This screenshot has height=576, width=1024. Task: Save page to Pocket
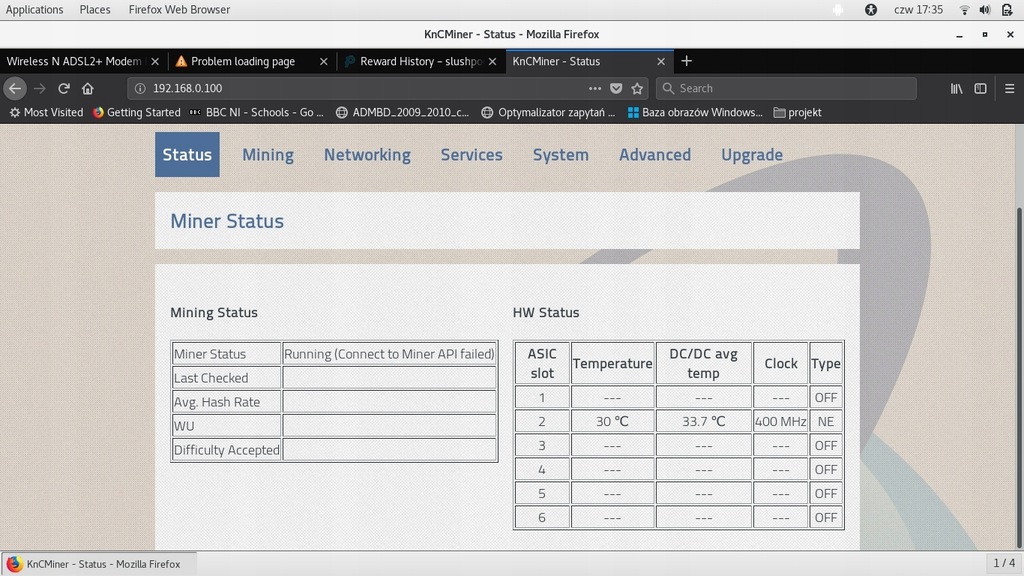pyautogui.click(x=616, y=88)
